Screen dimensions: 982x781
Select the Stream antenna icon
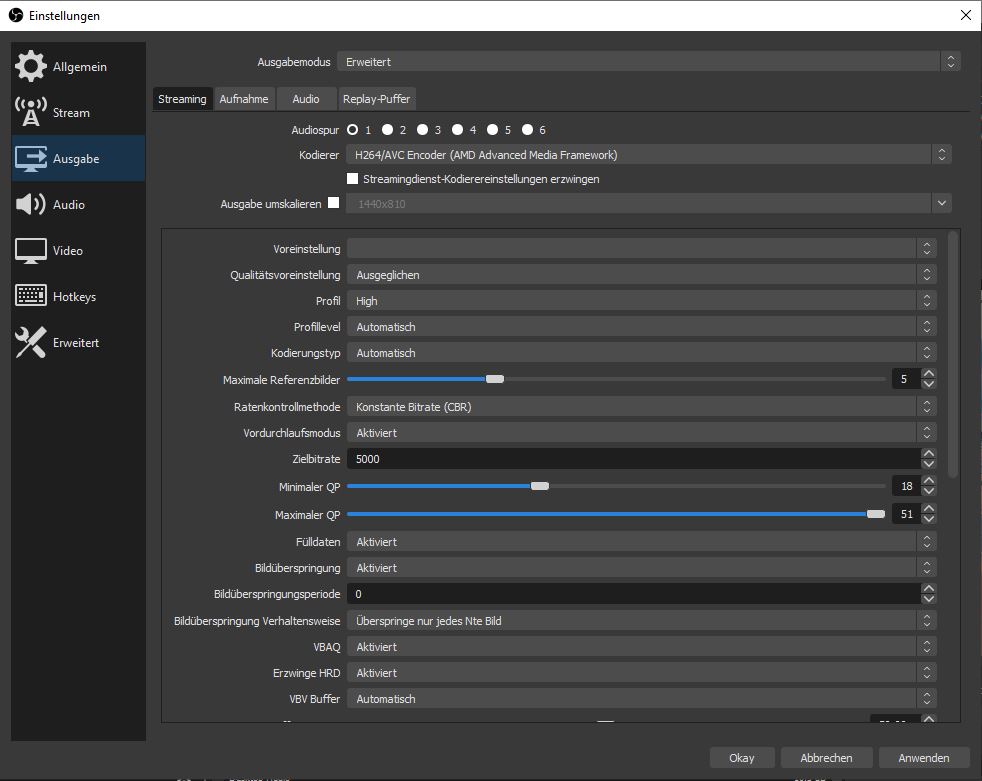[31, 112]
